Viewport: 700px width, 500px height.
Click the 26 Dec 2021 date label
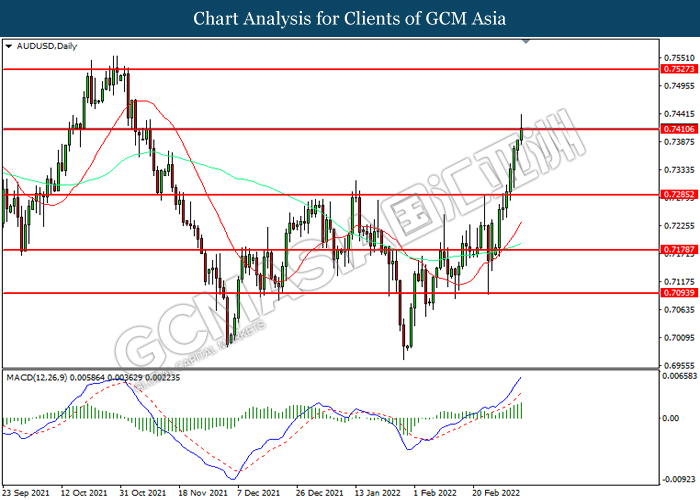(320, 493)
